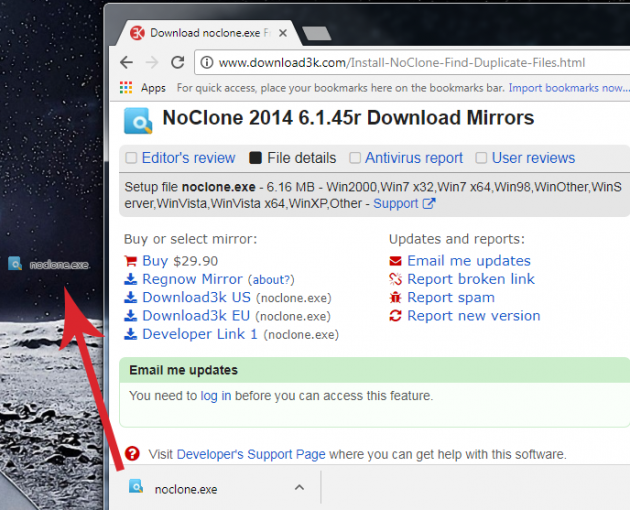Image resolution: width=630 pixels, height=510 pixels.
Task: Click the address bar URL field
Action: point(412,63)
